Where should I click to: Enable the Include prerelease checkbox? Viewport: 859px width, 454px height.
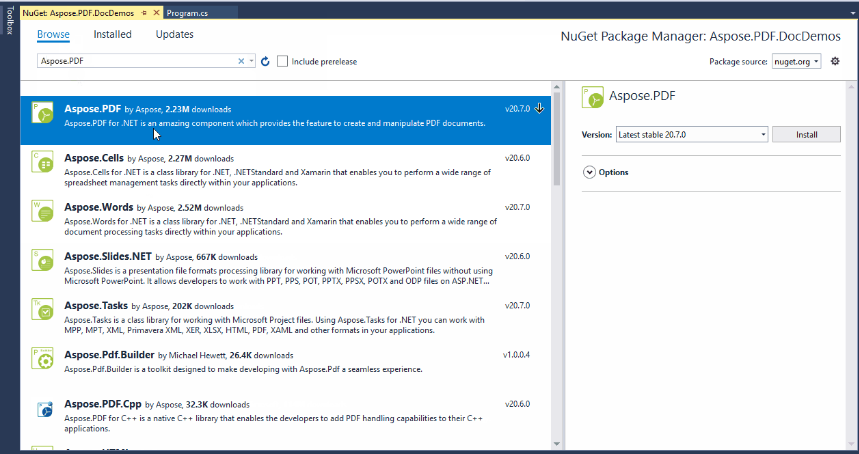pyautogui.click(x=283, y=62)
